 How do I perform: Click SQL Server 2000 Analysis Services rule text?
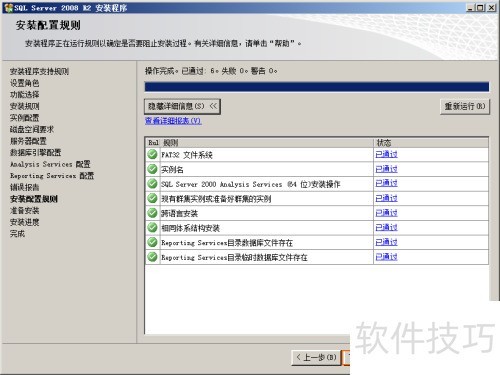pos(251,184)
